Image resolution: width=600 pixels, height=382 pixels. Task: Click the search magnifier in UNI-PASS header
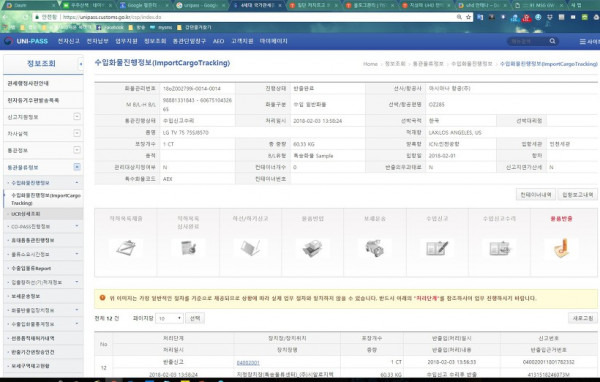click(x=552, y=41)
